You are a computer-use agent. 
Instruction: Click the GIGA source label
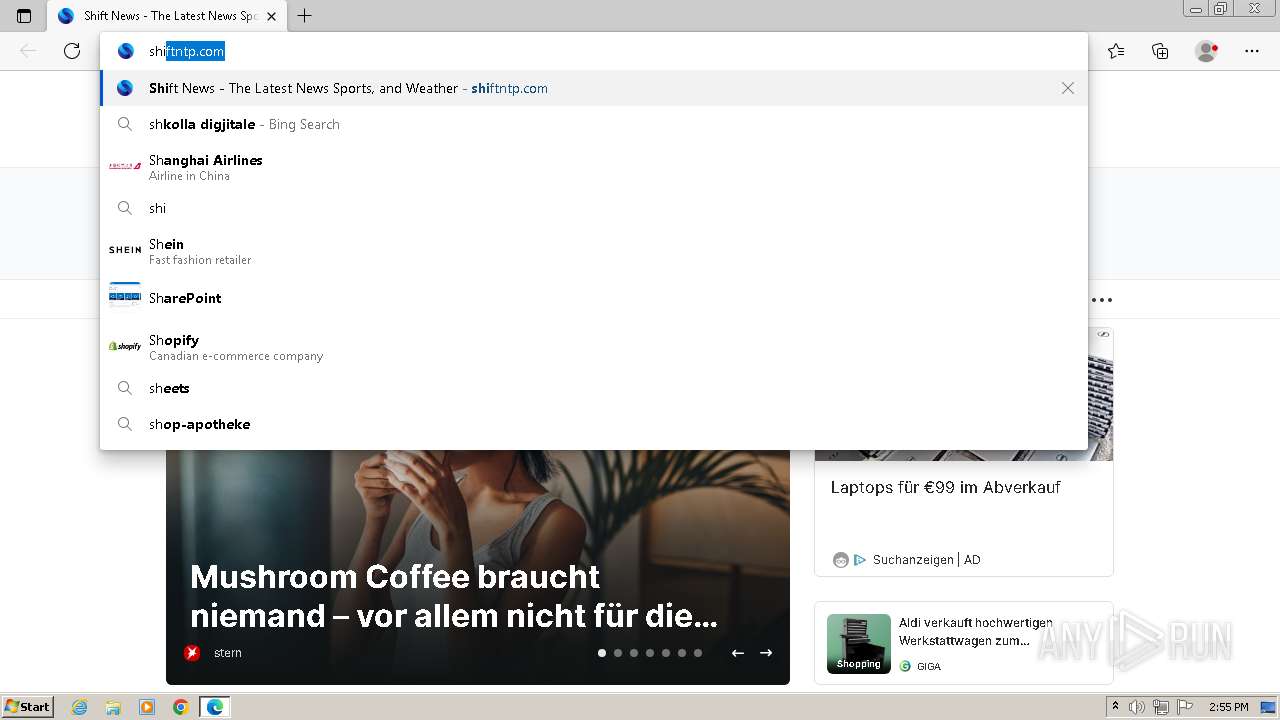[929, 666]
